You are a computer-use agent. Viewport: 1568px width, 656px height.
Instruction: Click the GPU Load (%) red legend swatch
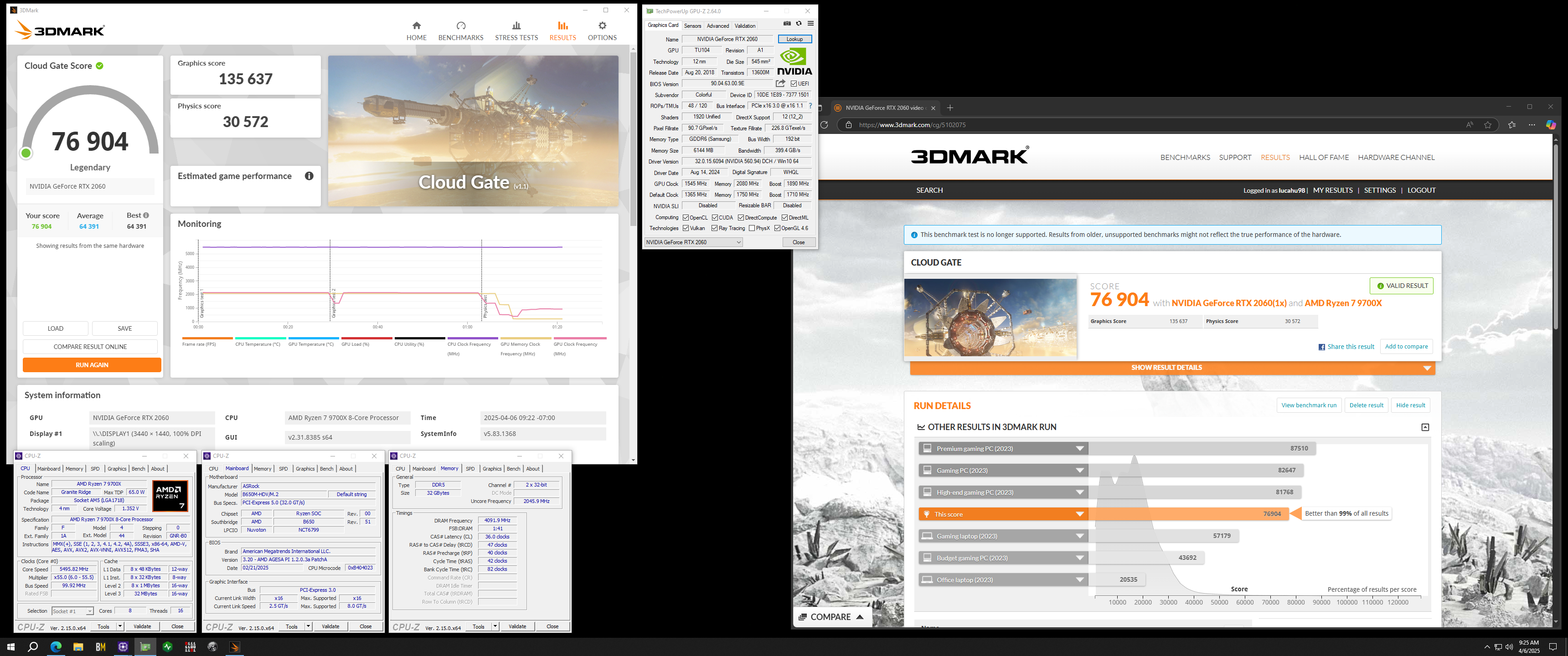click(x=366, y=338)
